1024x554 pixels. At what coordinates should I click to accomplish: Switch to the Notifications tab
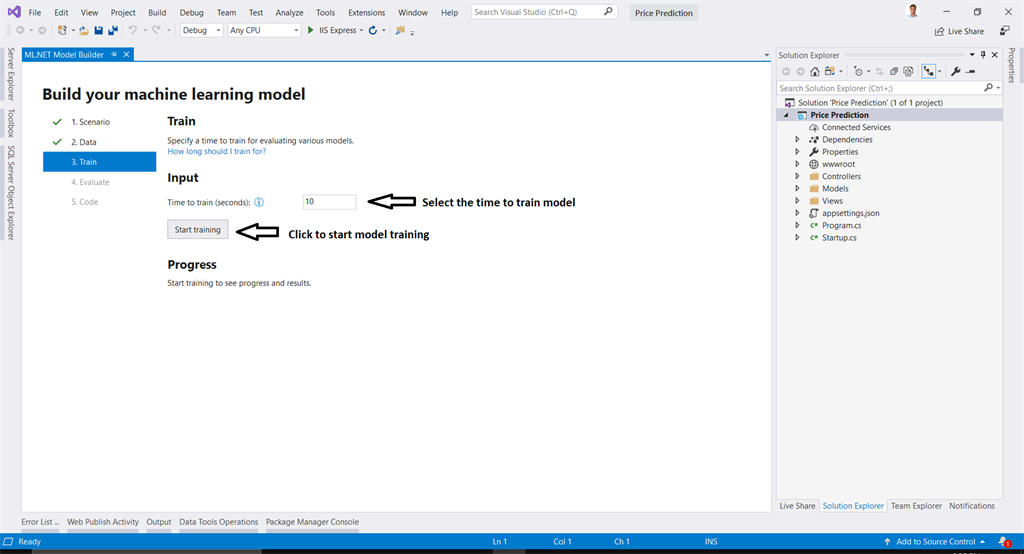[x=972, y=506]
